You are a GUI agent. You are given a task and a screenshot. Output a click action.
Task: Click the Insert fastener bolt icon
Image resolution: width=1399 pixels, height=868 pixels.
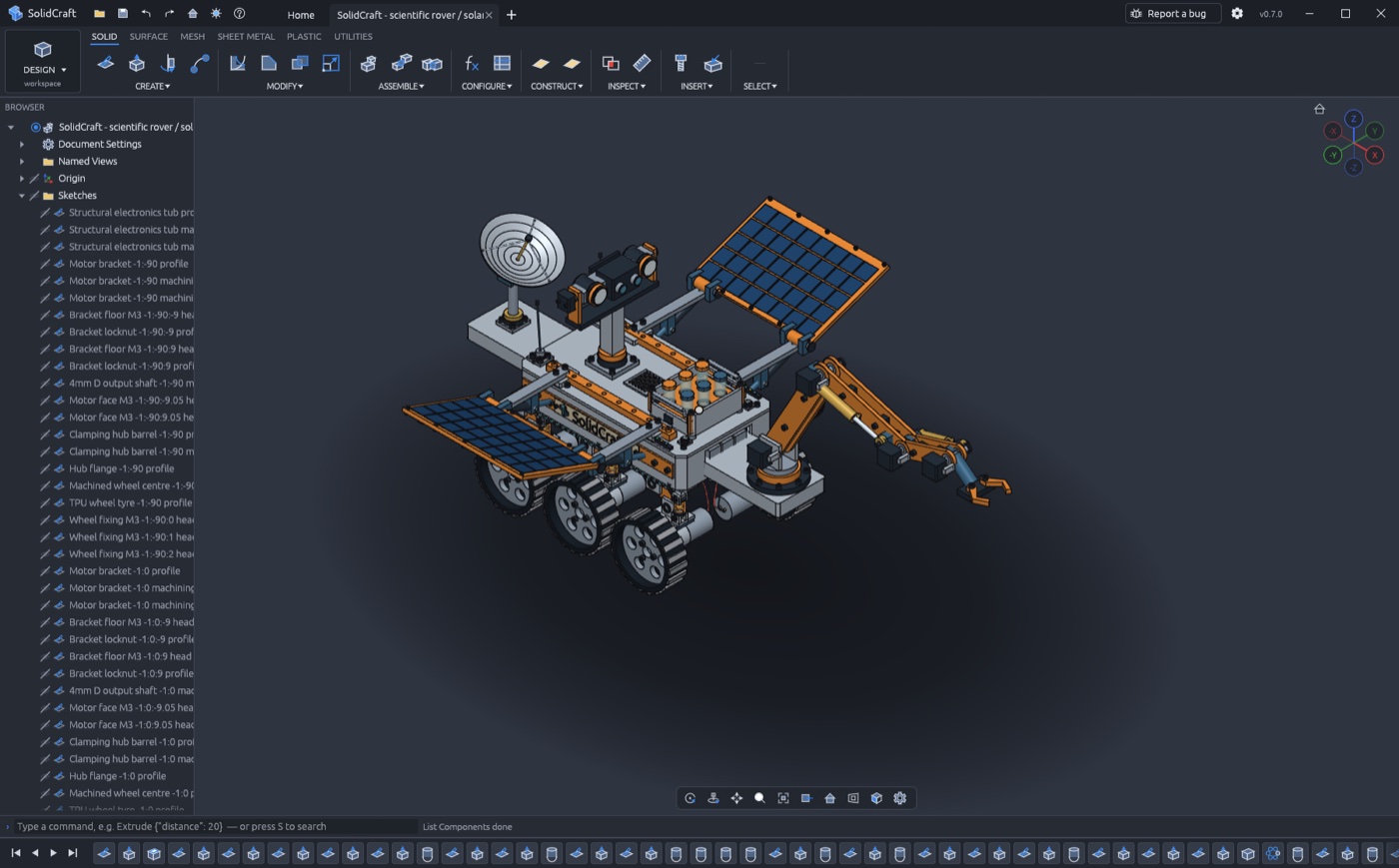point(681,63)
